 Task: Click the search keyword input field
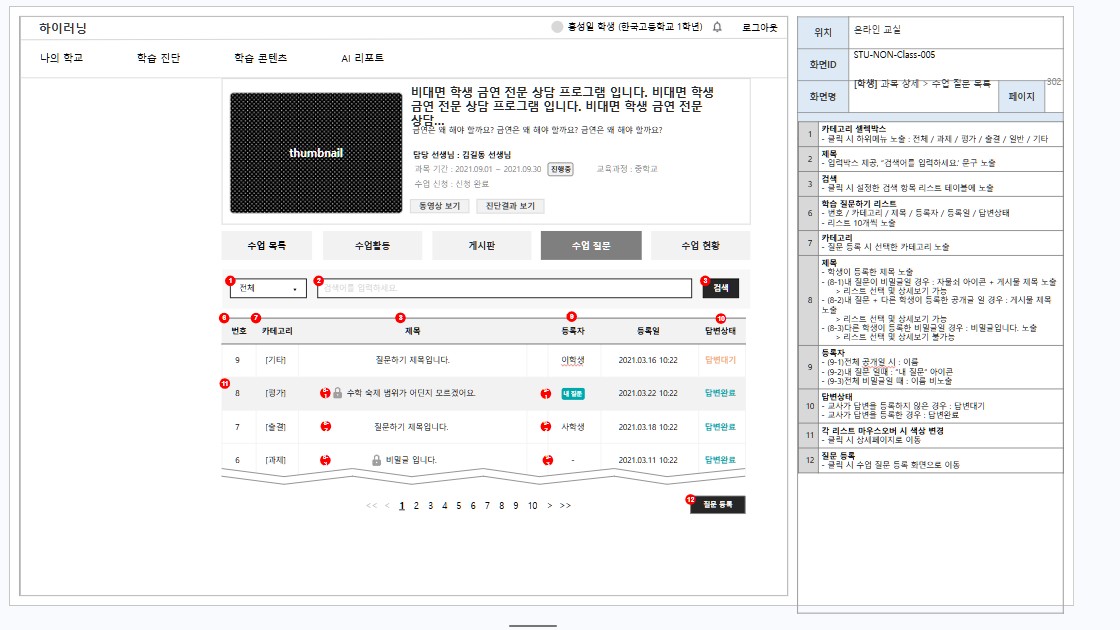click(x=504, y=288)
